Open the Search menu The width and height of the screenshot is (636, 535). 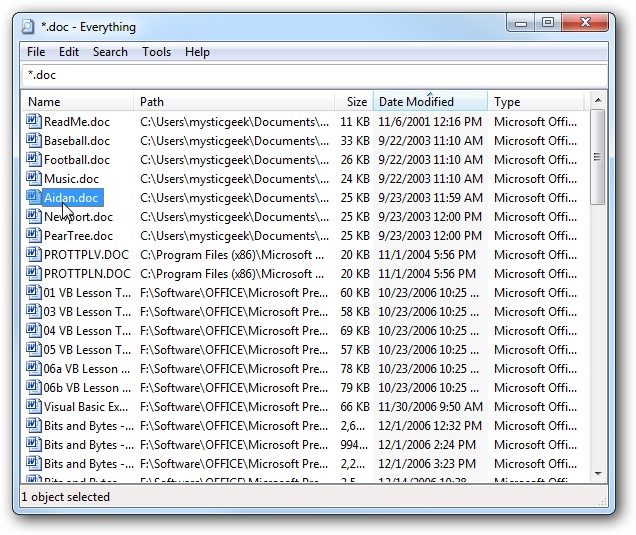pos(110,52)
